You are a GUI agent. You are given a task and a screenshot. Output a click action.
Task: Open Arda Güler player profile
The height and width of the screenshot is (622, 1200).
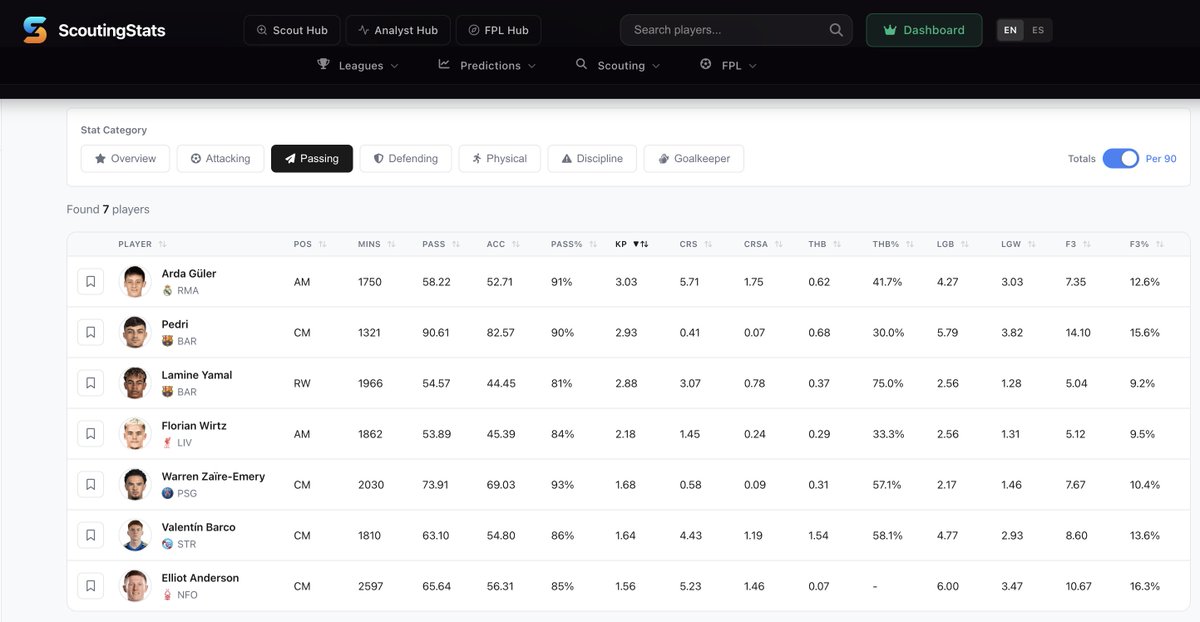(x=189, y=274)
